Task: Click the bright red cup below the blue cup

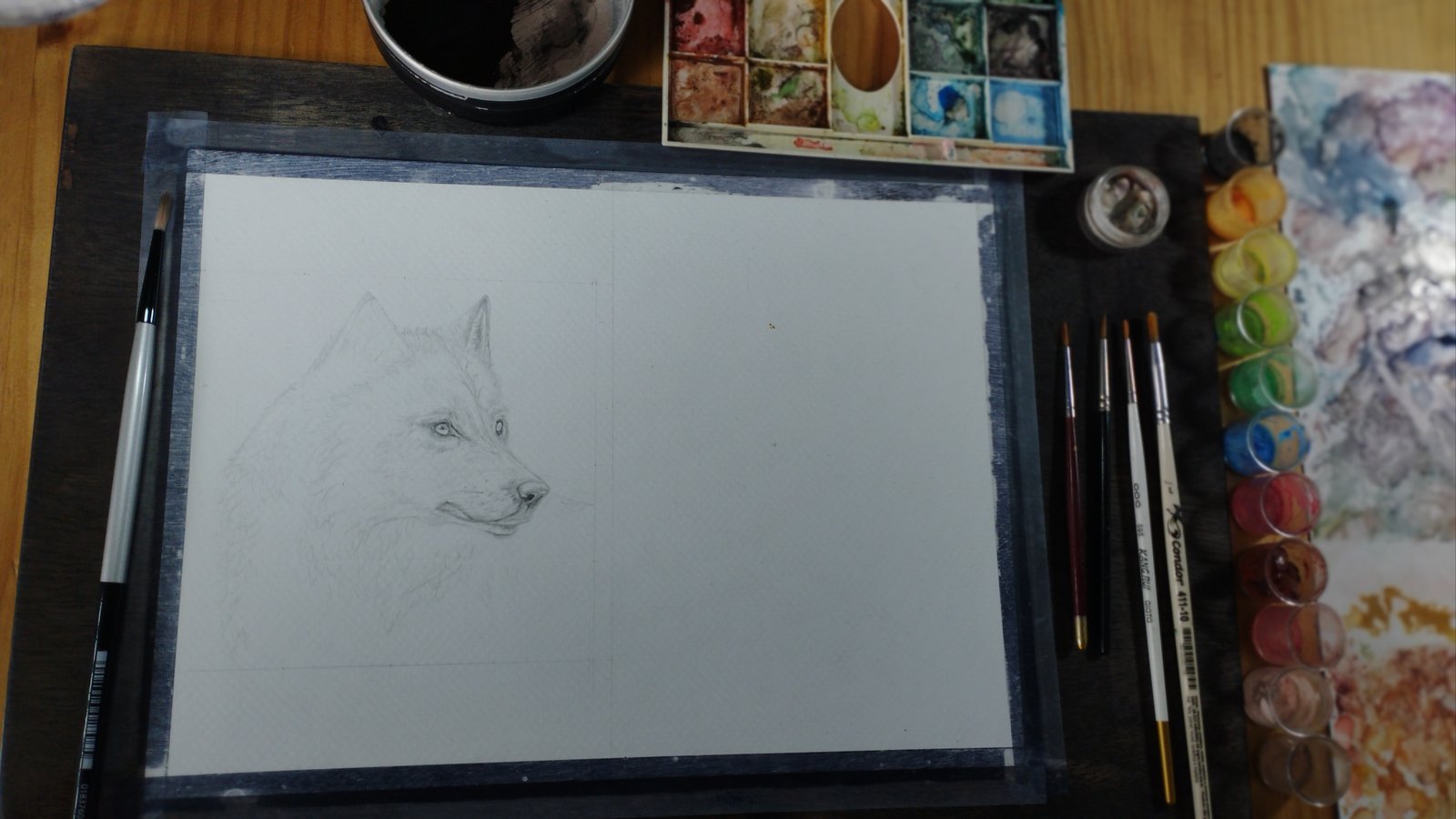Action: click(1276, 505)
